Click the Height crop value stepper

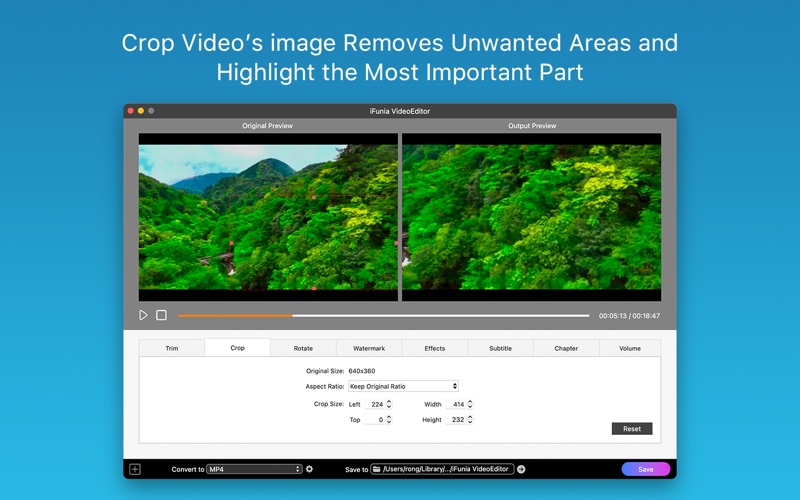point(470,419)
